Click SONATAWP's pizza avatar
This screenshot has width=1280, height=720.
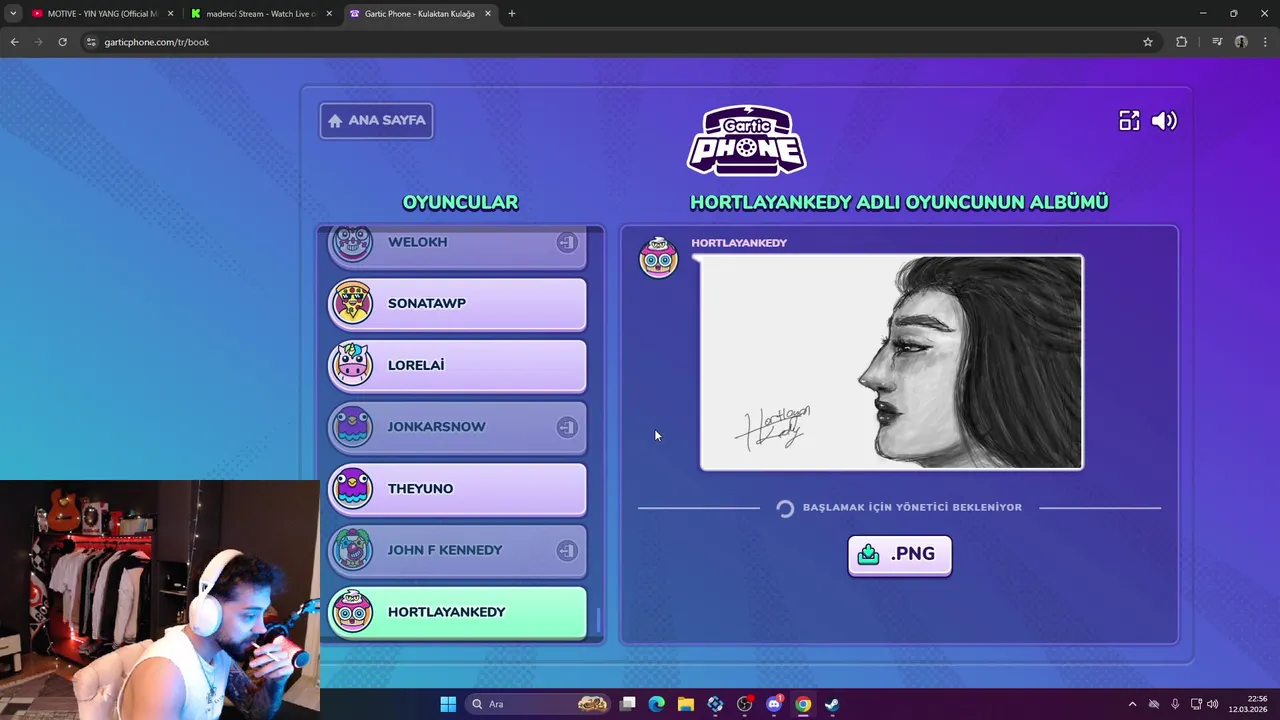point(352,303)
